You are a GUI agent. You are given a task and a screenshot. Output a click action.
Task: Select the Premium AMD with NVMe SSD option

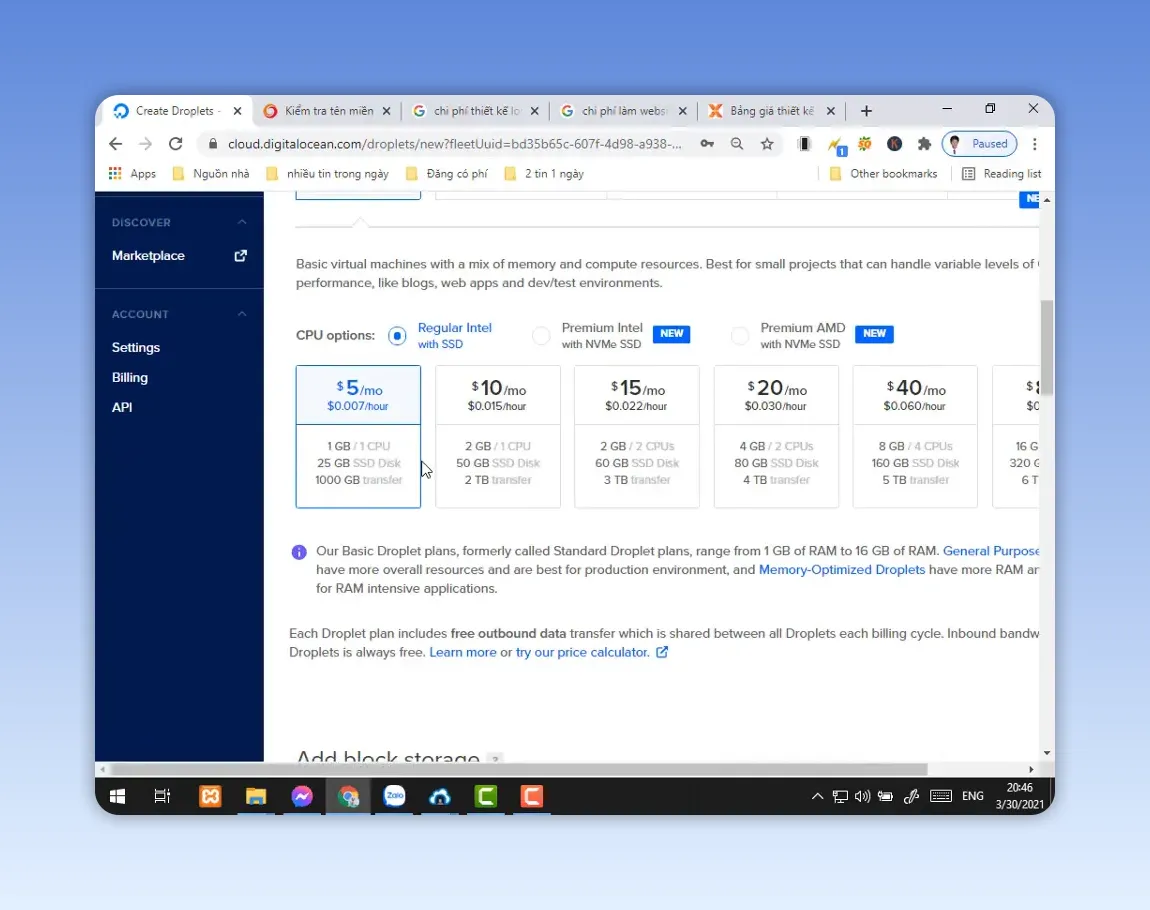coord(740,336)
